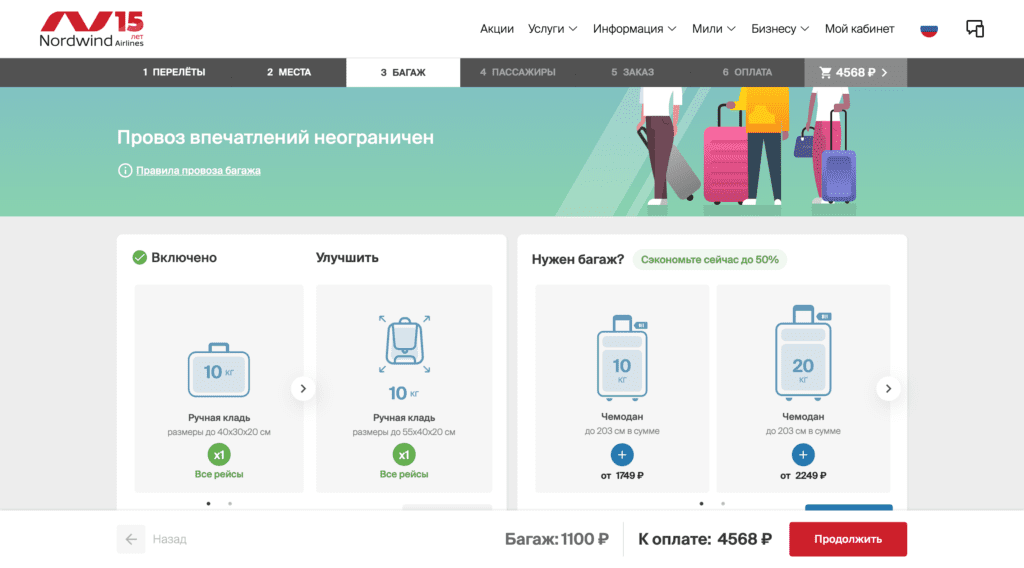
Task: Select second carousel dot in hand luggage card
Action: coord(230,503)
